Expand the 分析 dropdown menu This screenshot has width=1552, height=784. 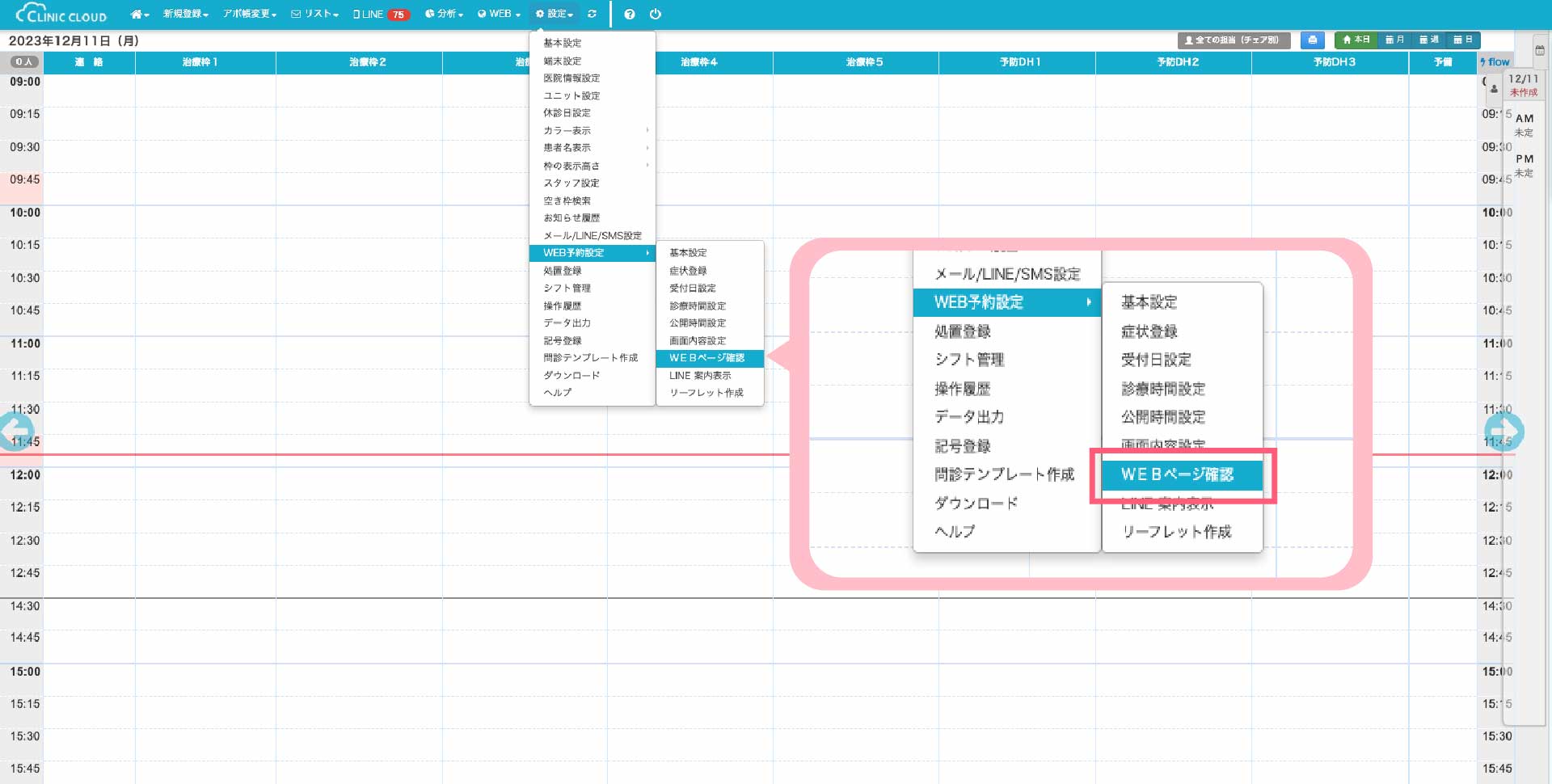tap(444, 15)
